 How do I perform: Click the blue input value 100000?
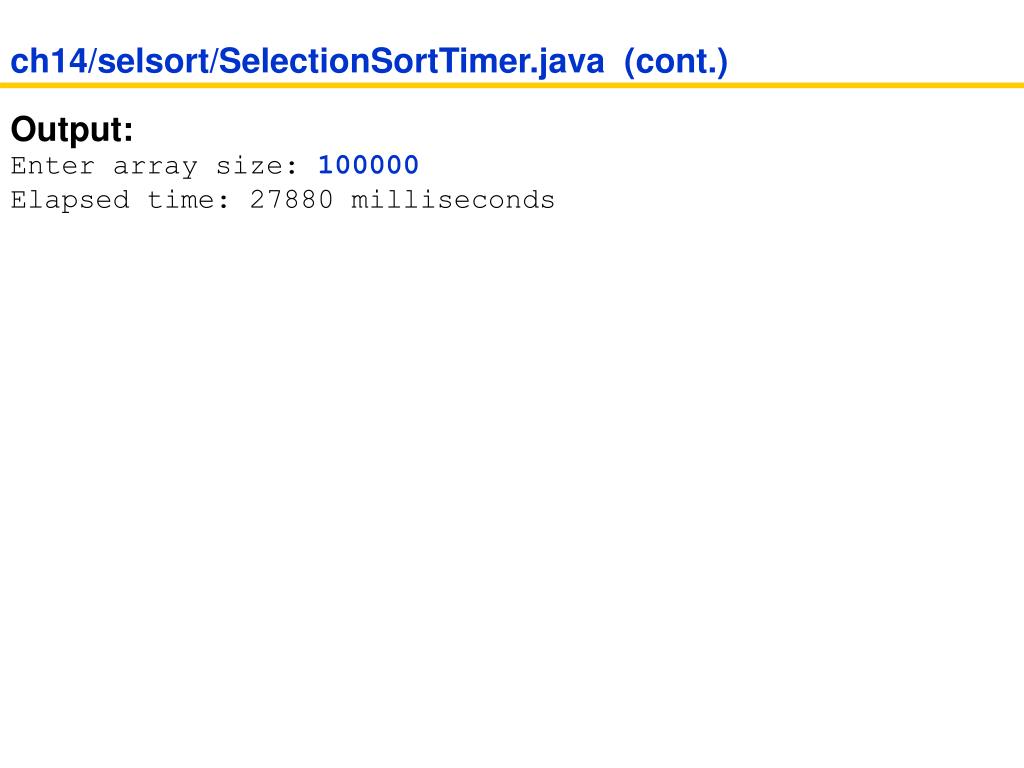368,165
